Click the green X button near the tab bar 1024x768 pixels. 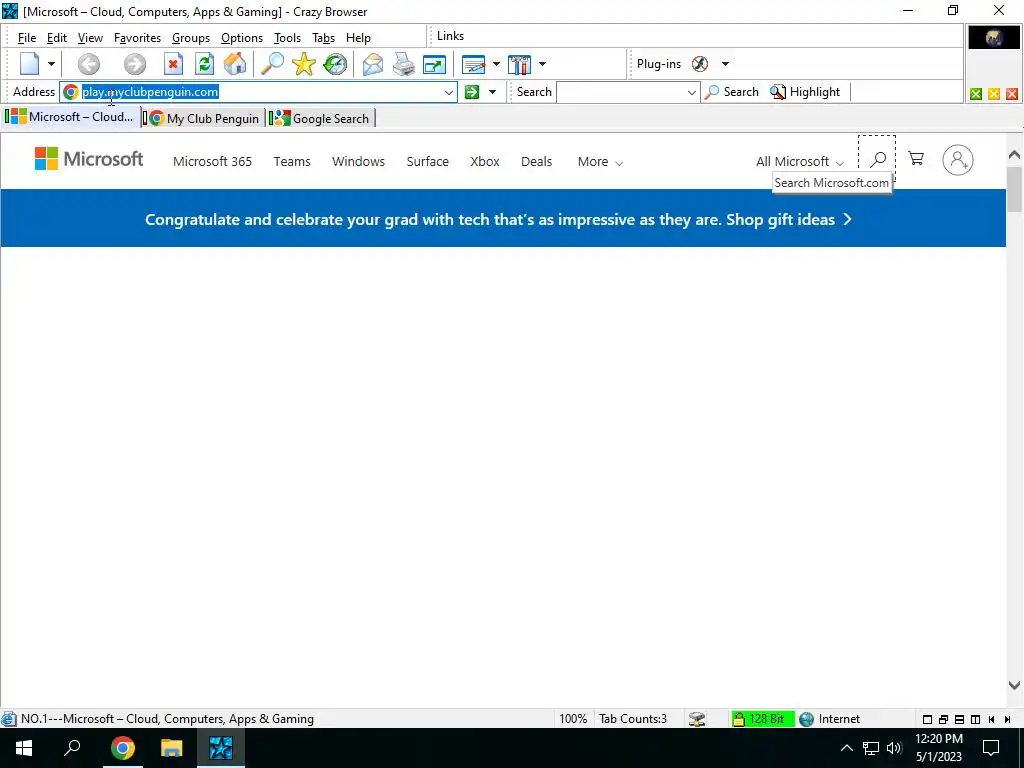[976, 94]
